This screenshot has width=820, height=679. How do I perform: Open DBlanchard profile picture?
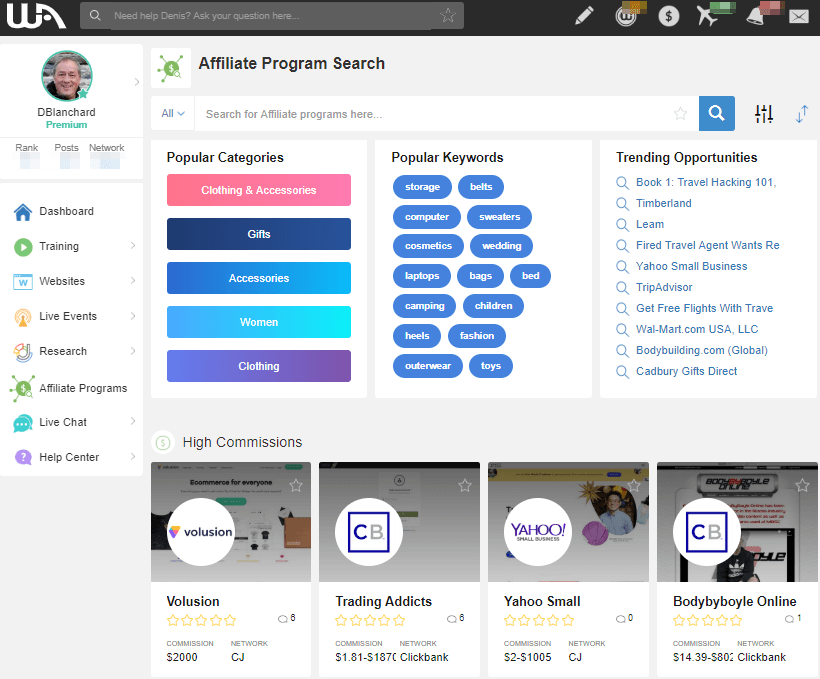point(67,76)
